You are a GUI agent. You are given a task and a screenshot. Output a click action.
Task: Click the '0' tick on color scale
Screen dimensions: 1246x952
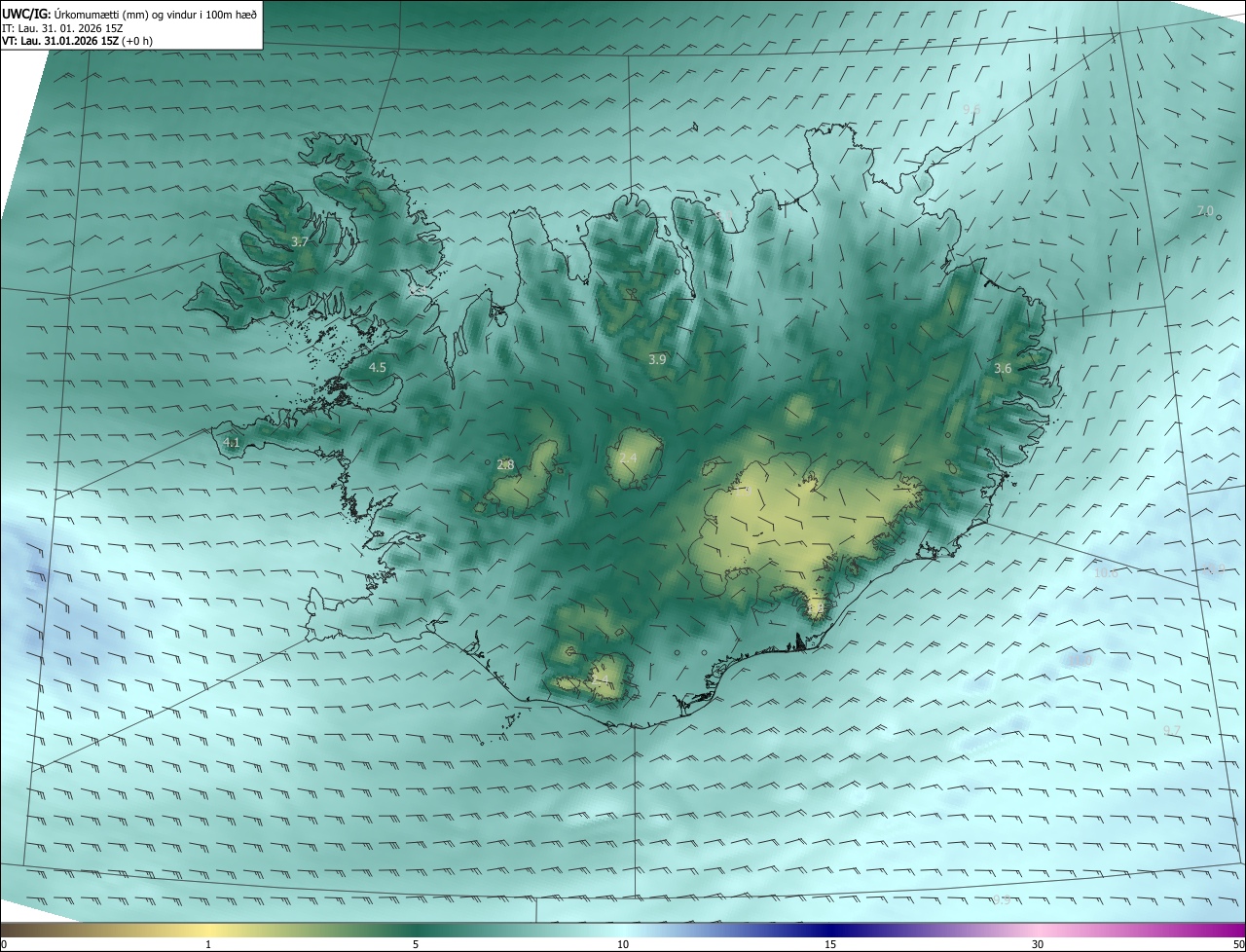coord(3,944)
